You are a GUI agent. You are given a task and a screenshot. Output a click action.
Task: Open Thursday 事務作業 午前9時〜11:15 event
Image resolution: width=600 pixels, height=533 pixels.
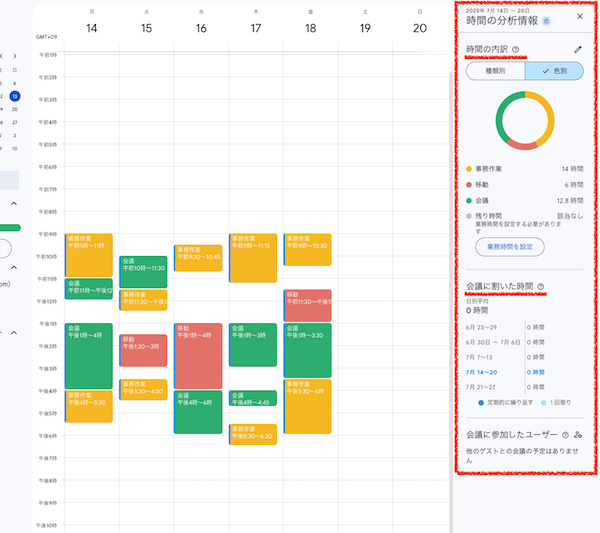coord(253,258)
